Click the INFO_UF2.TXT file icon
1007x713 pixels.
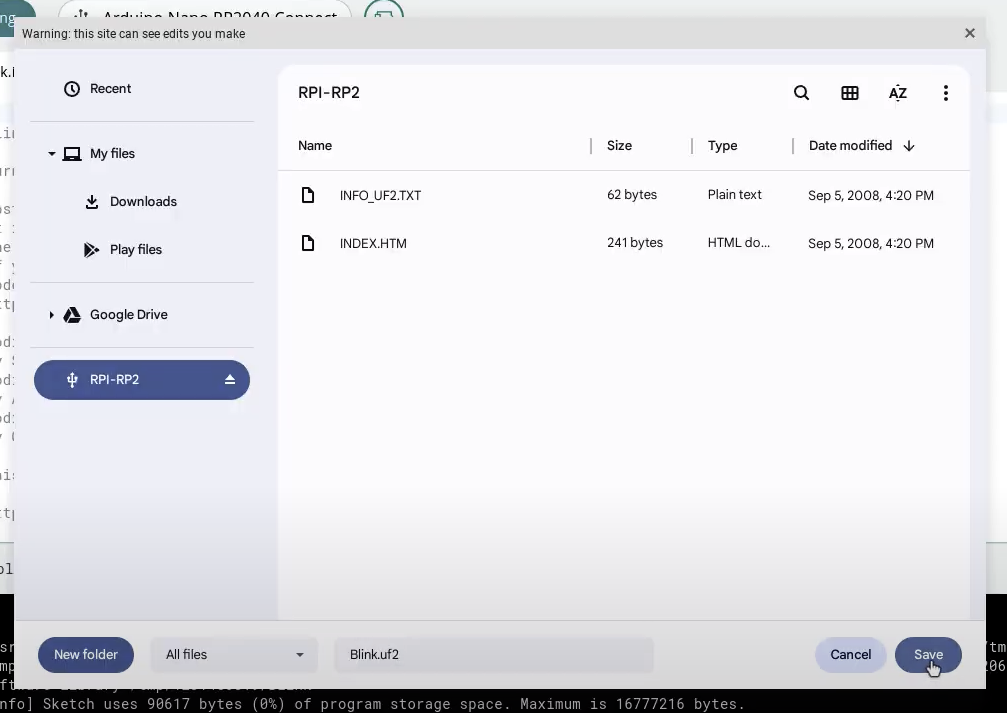pos(308,195)
